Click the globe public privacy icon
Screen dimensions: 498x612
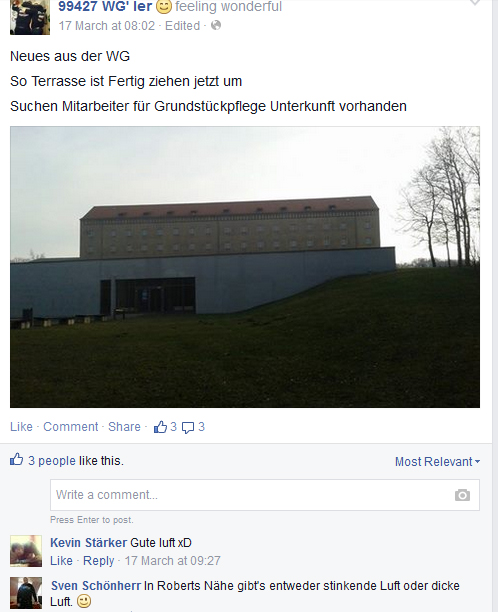[216, 26]
